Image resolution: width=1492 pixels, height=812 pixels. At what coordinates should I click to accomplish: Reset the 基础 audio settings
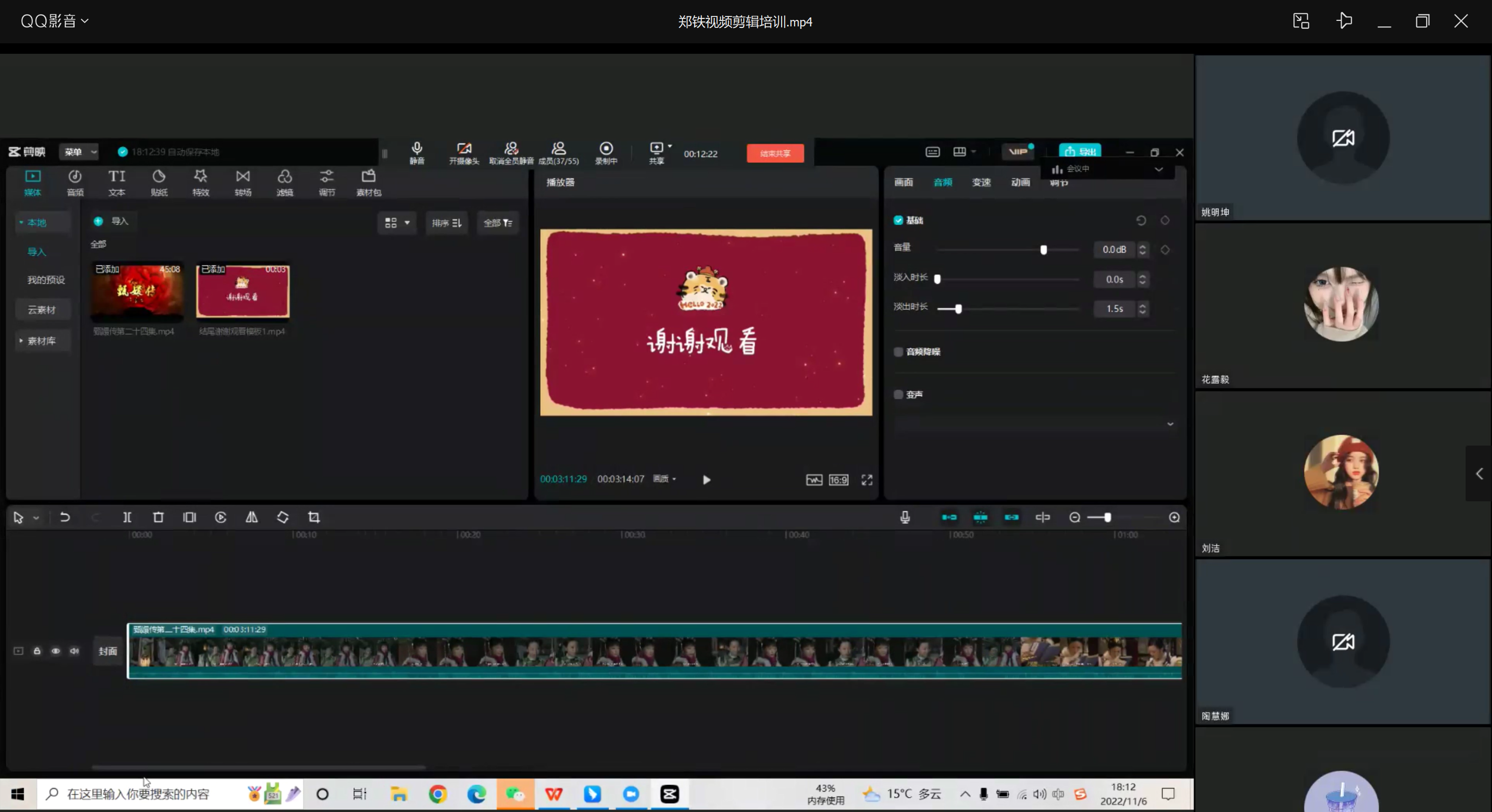tap(1141, 220)
